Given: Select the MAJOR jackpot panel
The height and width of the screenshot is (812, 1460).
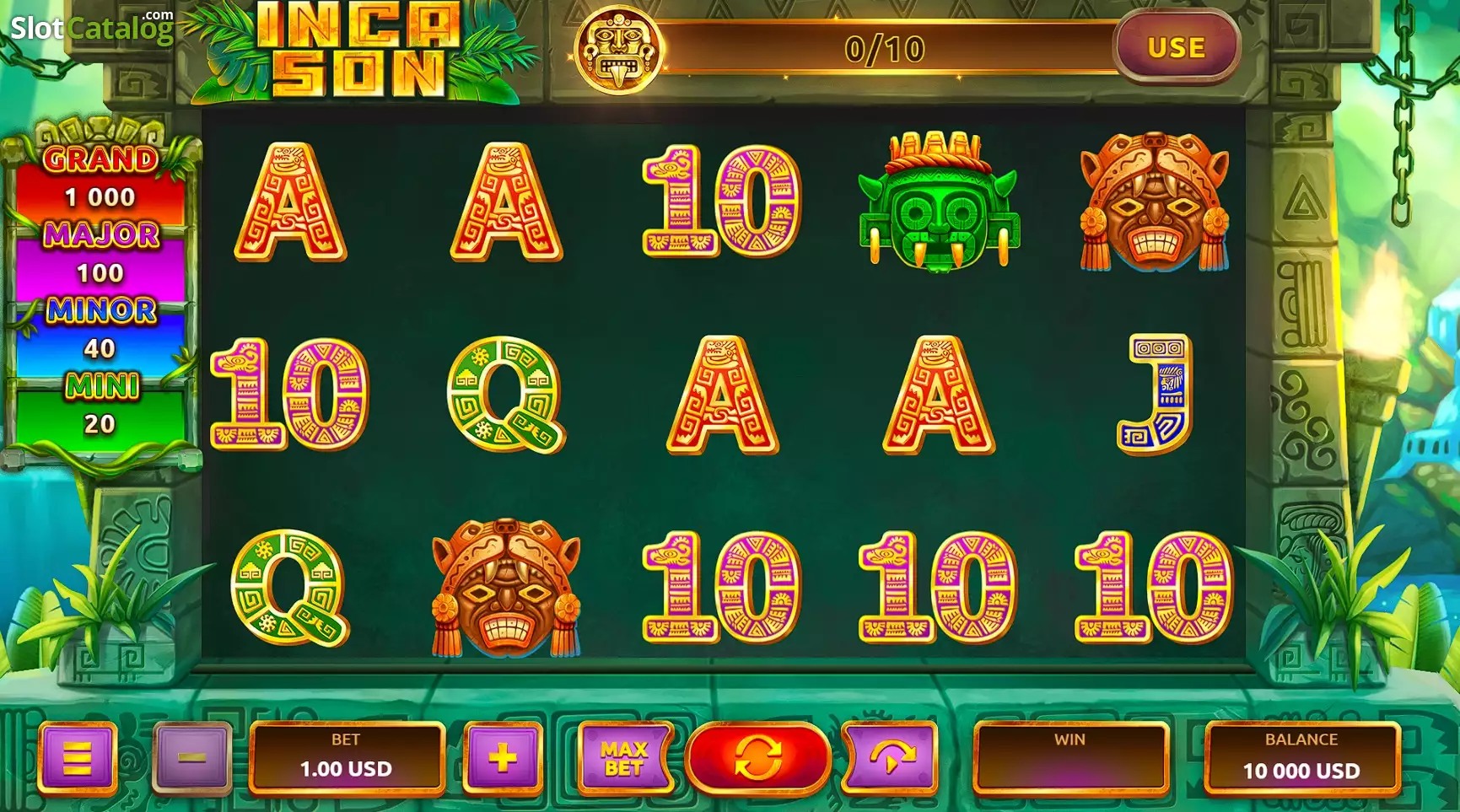Looking at the screenshot, I should 100,255.
